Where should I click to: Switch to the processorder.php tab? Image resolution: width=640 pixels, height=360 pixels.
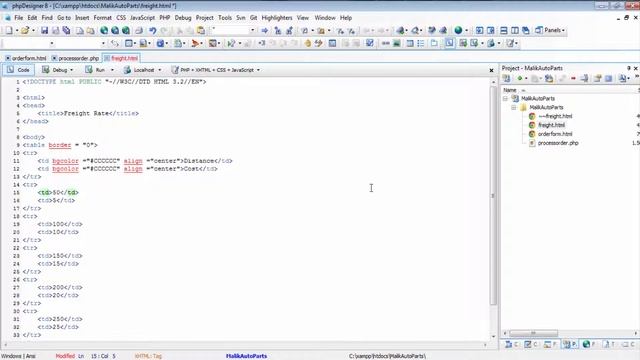point(76,58)
